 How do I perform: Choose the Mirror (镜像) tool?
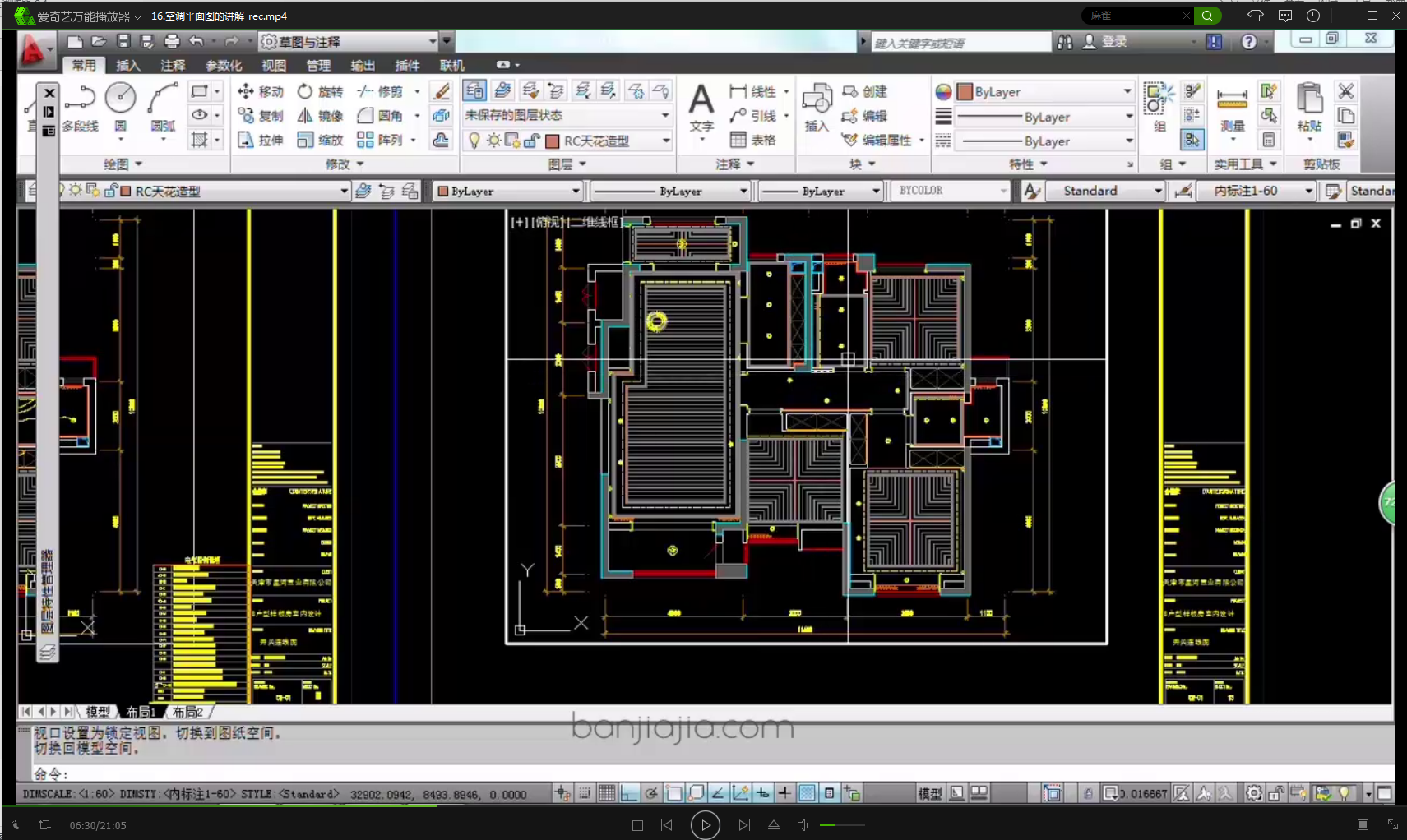(321, 116)
